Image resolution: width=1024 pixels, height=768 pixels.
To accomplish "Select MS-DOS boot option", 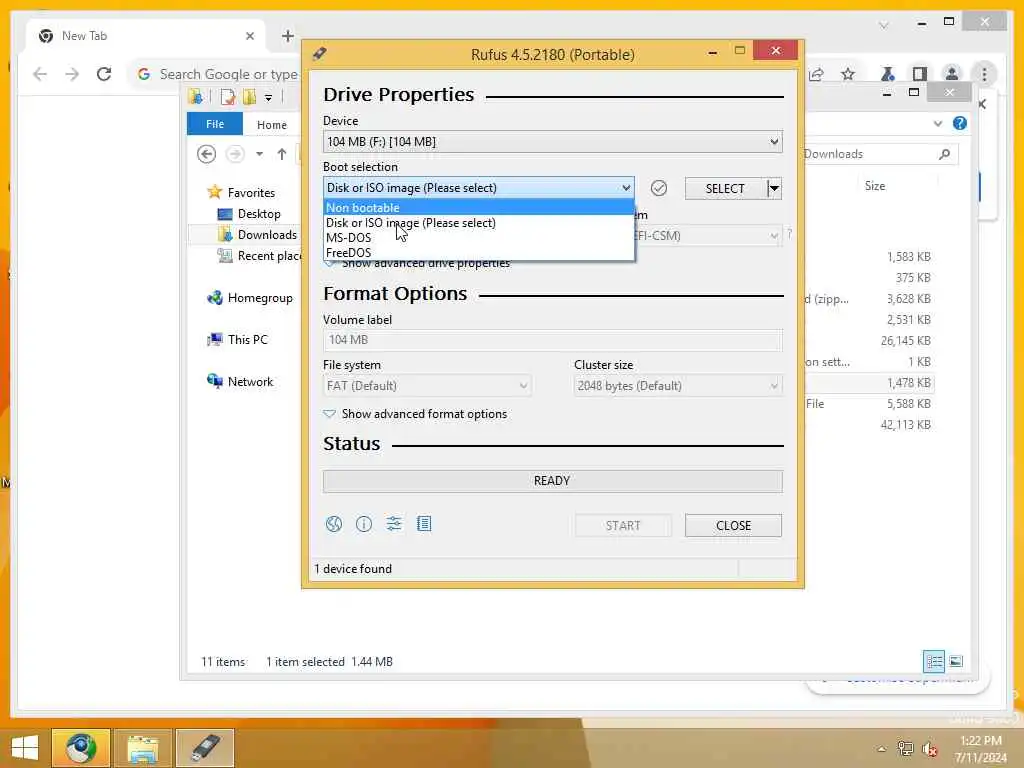I will [479, 238].
